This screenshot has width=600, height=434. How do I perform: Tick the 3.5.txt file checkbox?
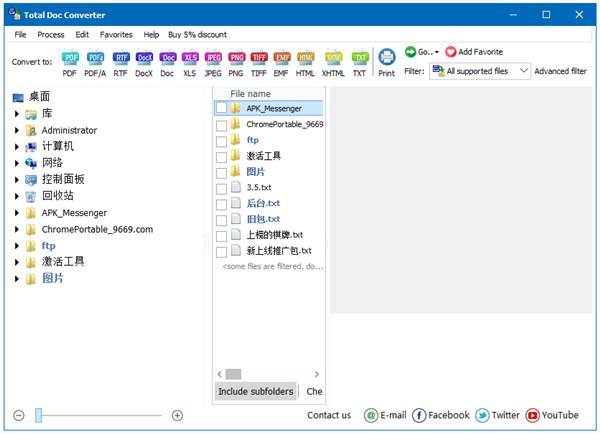tap(222, 189)
